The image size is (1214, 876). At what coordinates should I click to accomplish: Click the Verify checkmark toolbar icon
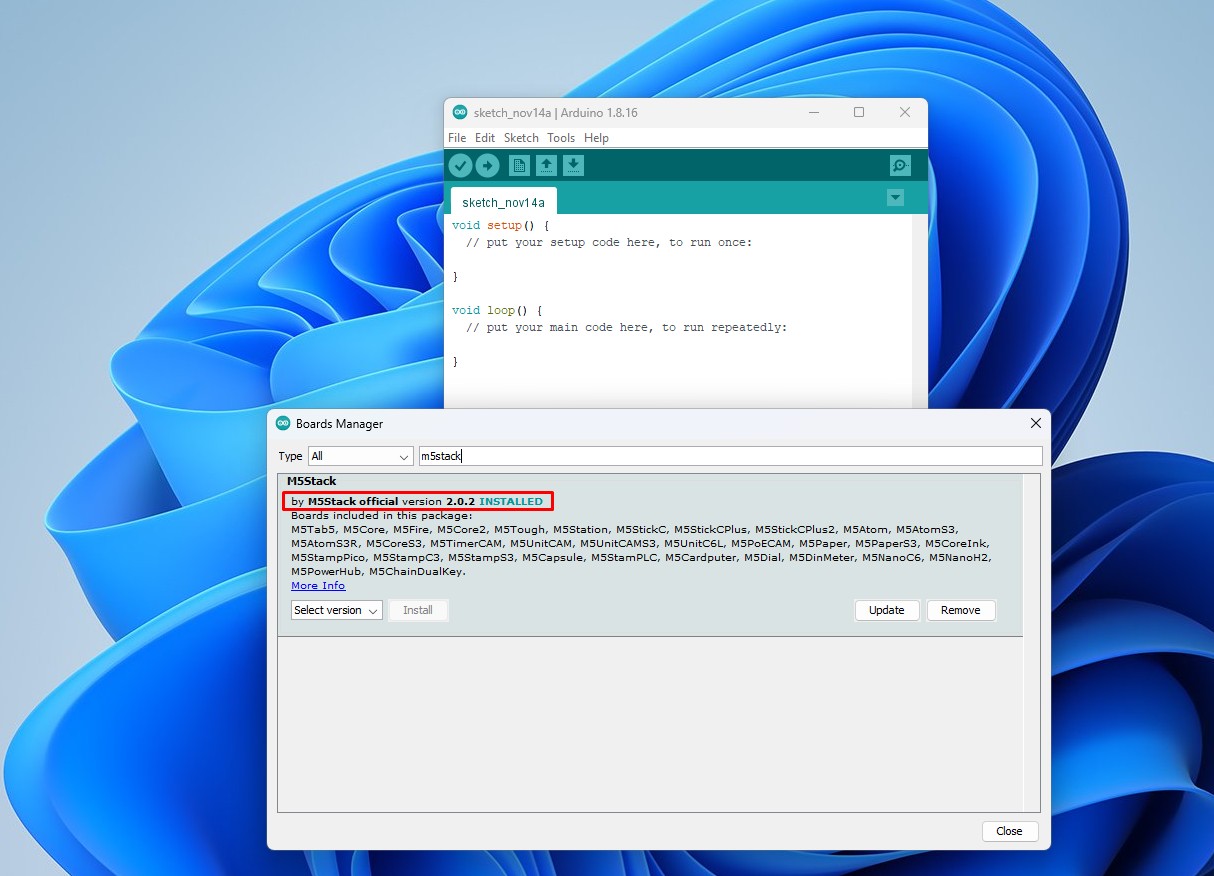click(x=460, y=166)
